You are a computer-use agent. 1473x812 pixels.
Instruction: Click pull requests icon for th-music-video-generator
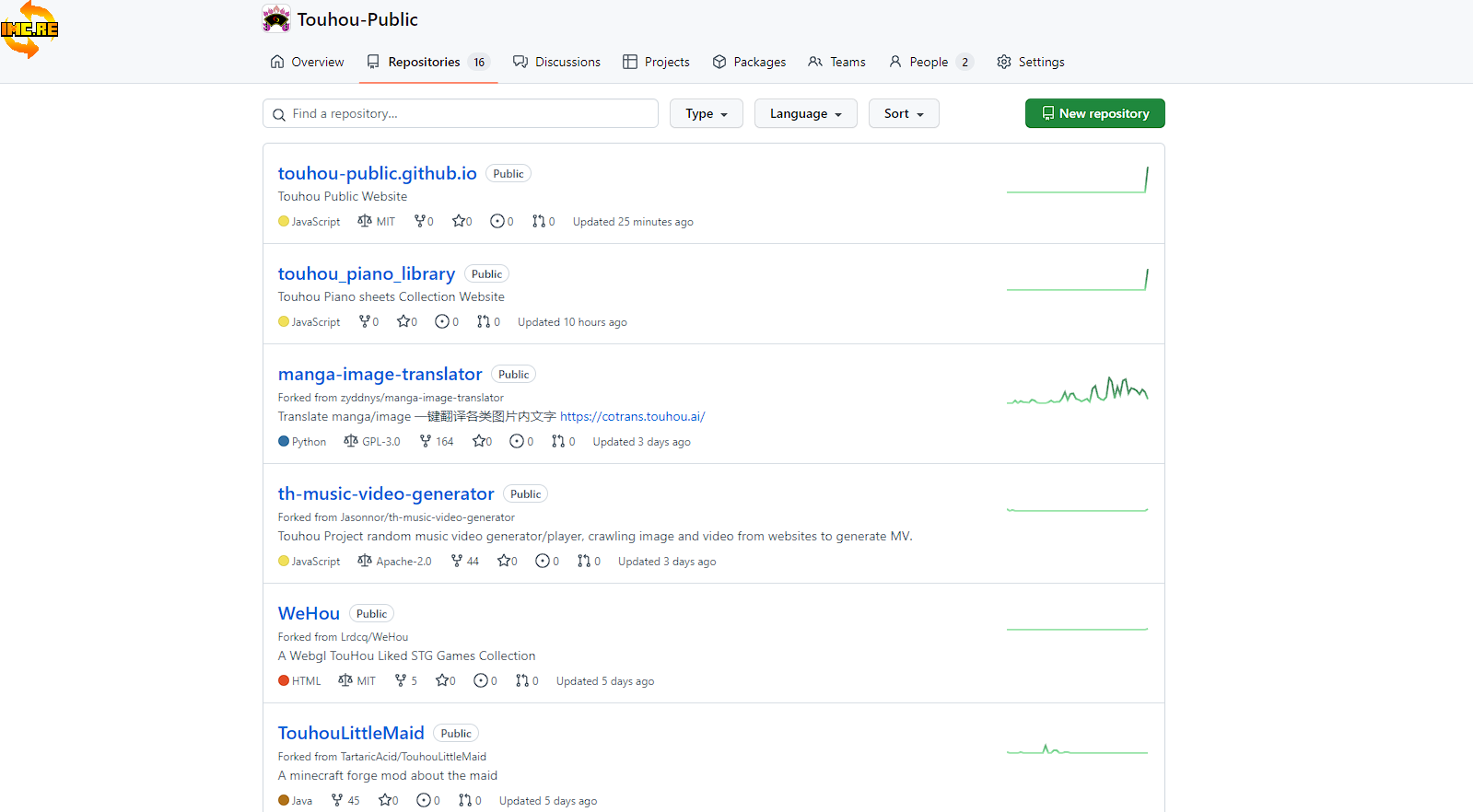pos(583,562)
